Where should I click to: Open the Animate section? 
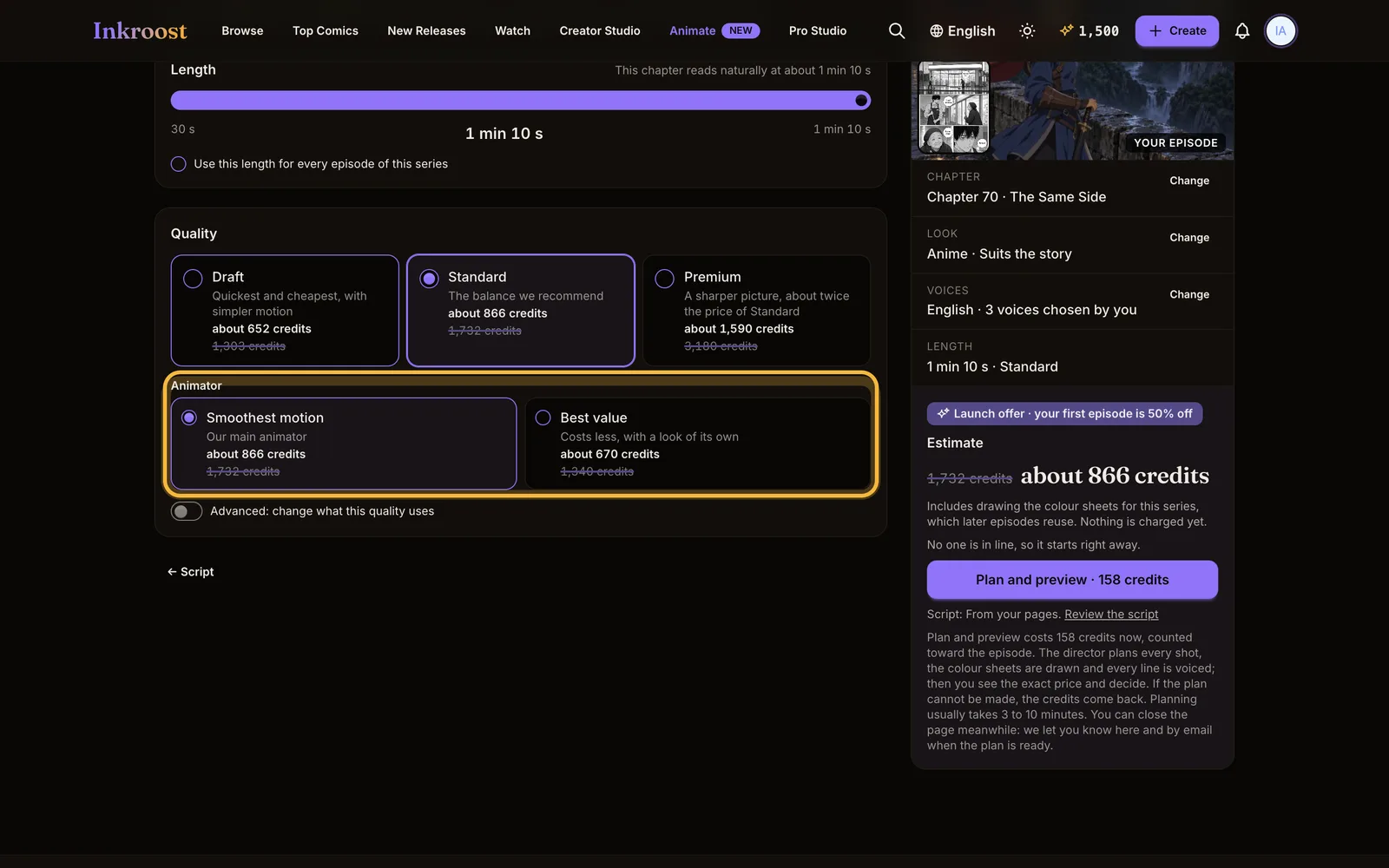pos(714,30)
